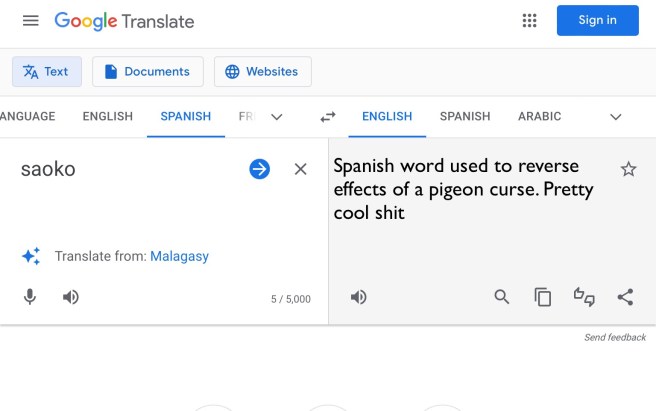656x411 pixels.
Task: Listen to the translated text
Action: (358, 297)
